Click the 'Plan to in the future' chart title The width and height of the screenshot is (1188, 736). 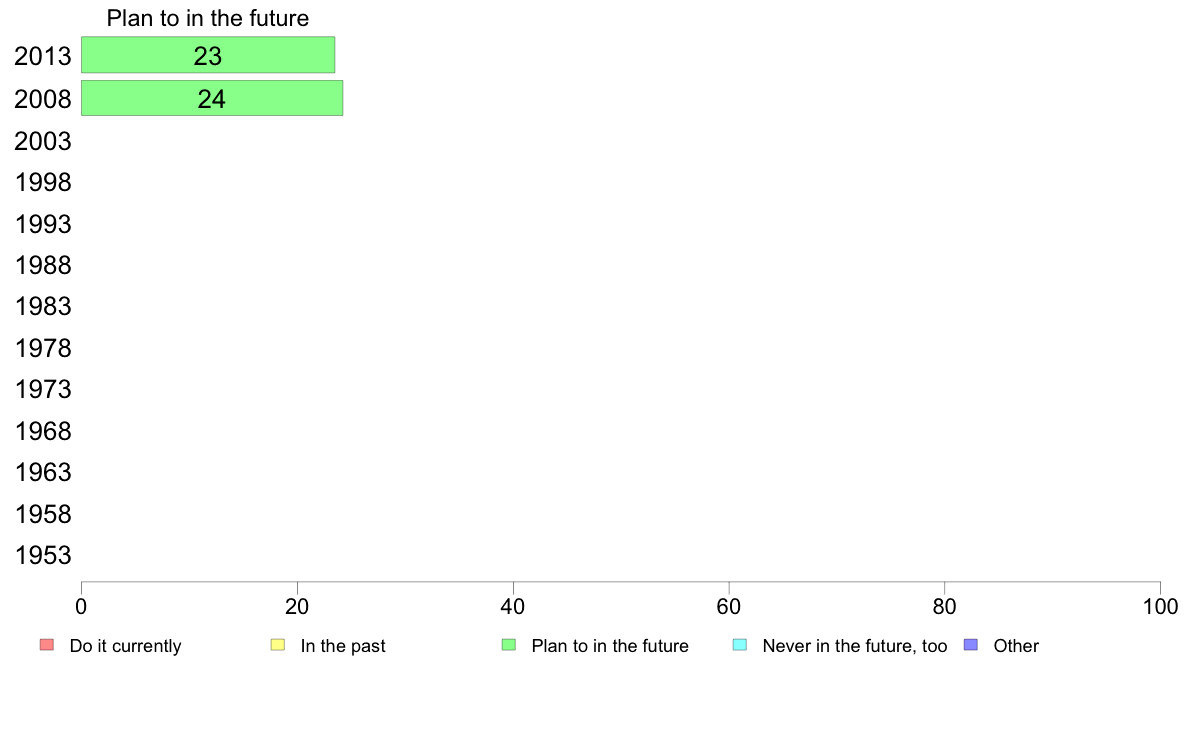(x=208, y=18)
